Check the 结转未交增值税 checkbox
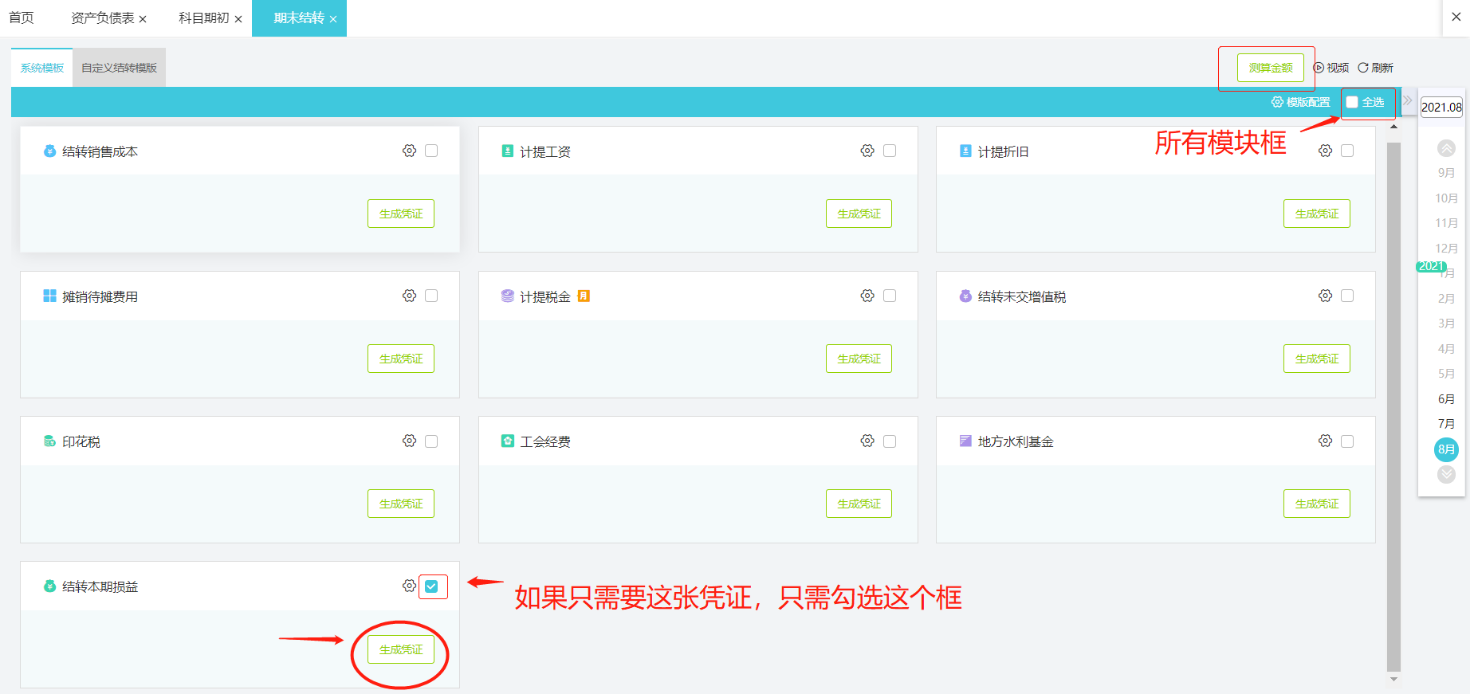The image size is (1470, 694). click(x=1347, y=296)
